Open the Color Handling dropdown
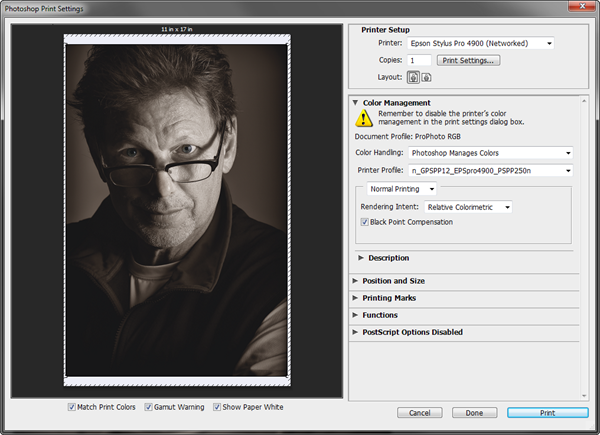 pyautogui.click(x=490, y=153)
